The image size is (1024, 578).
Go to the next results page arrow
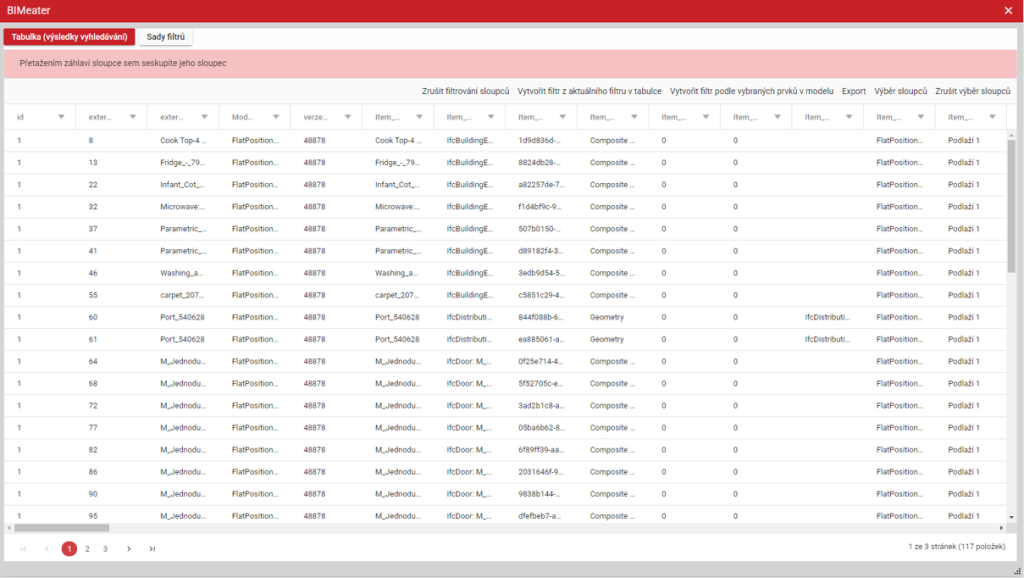click(x=129, y=548)
